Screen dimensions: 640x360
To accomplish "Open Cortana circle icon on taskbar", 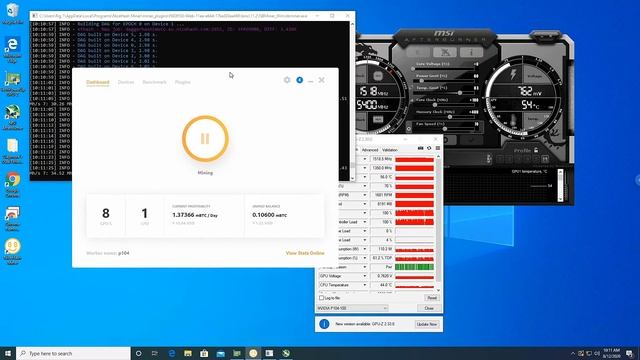I will click(x=138, y=353).
